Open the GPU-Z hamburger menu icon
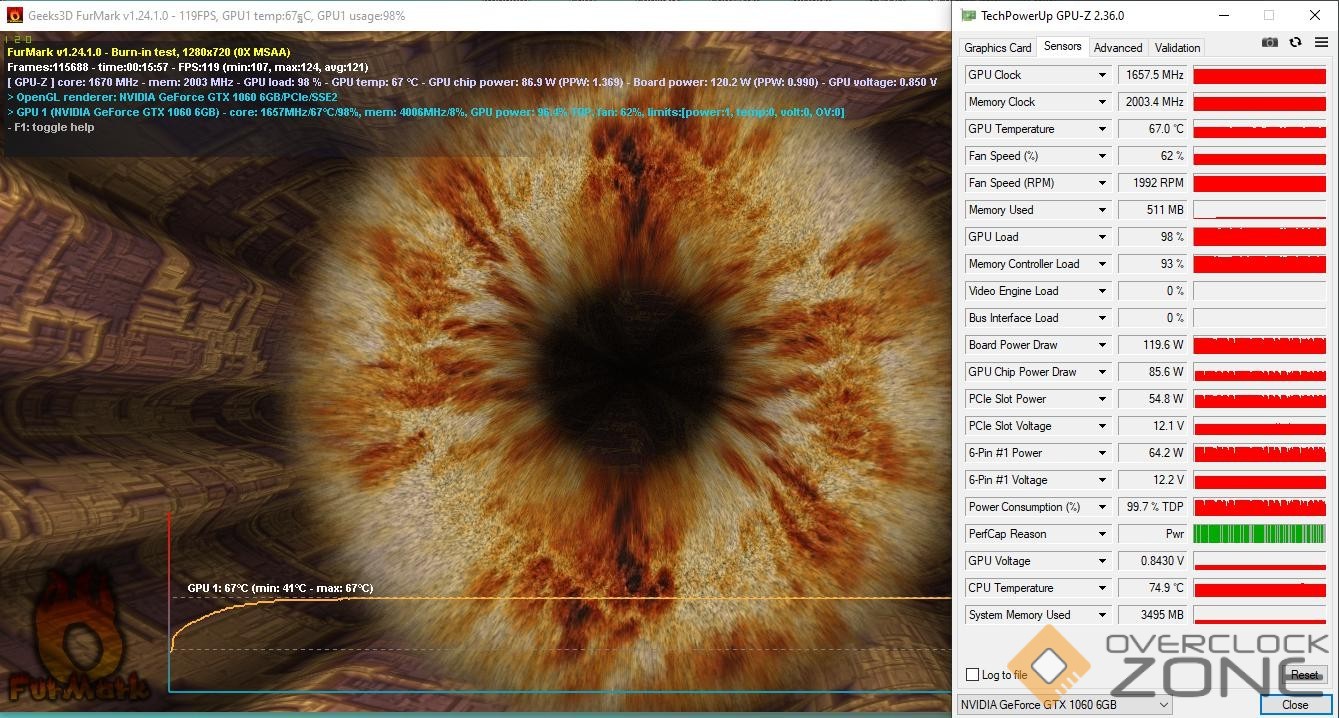Image resolution: width=1339 pixels, height=718 pixels. (1321, 43)
